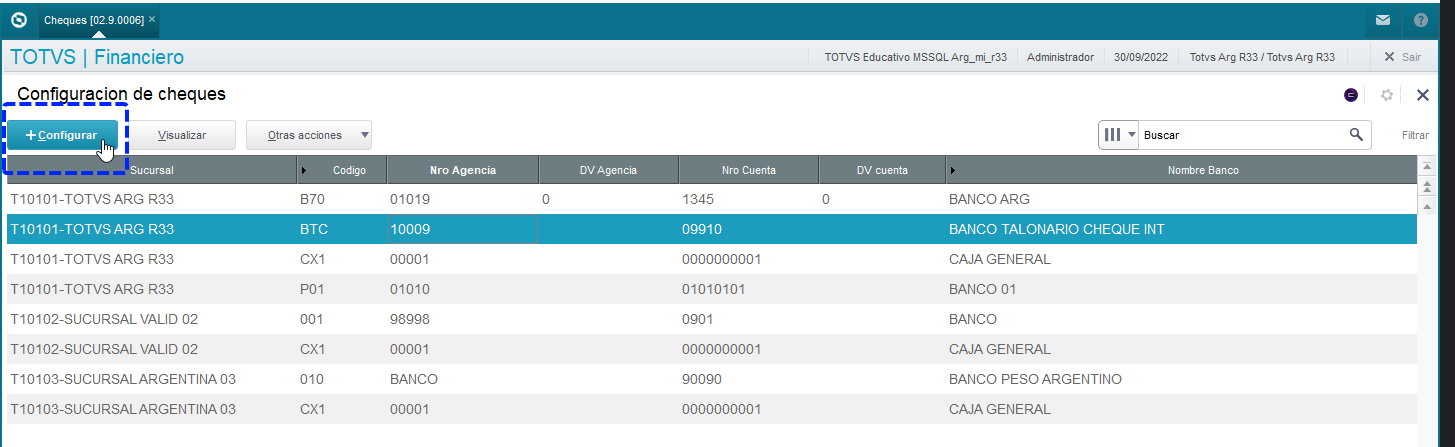Image resolution: width=1455 pixels, height=447 pixels.
Task: Click the BANCO 01 cell
Action: 982,289
